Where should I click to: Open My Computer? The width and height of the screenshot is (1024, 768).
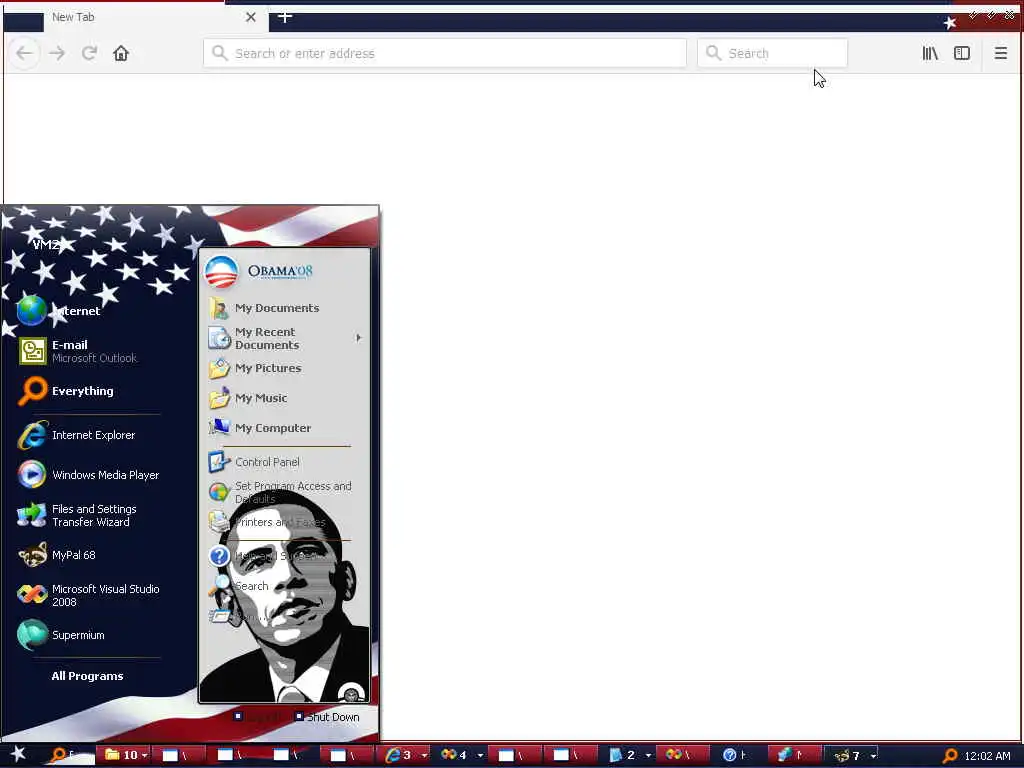click(x=260, y=428)
